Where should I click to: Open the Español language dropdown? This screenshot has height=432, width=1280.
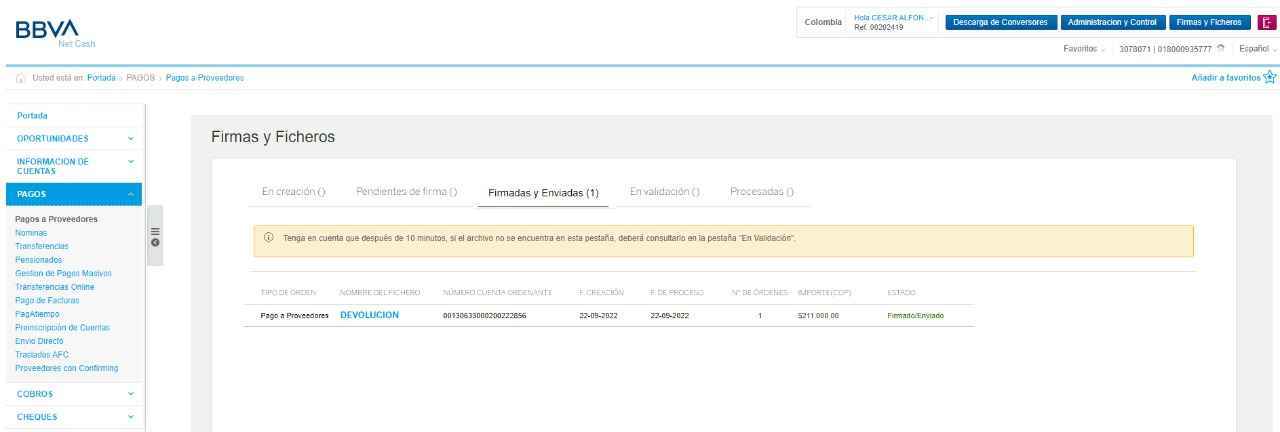[x=1257, y=48]
